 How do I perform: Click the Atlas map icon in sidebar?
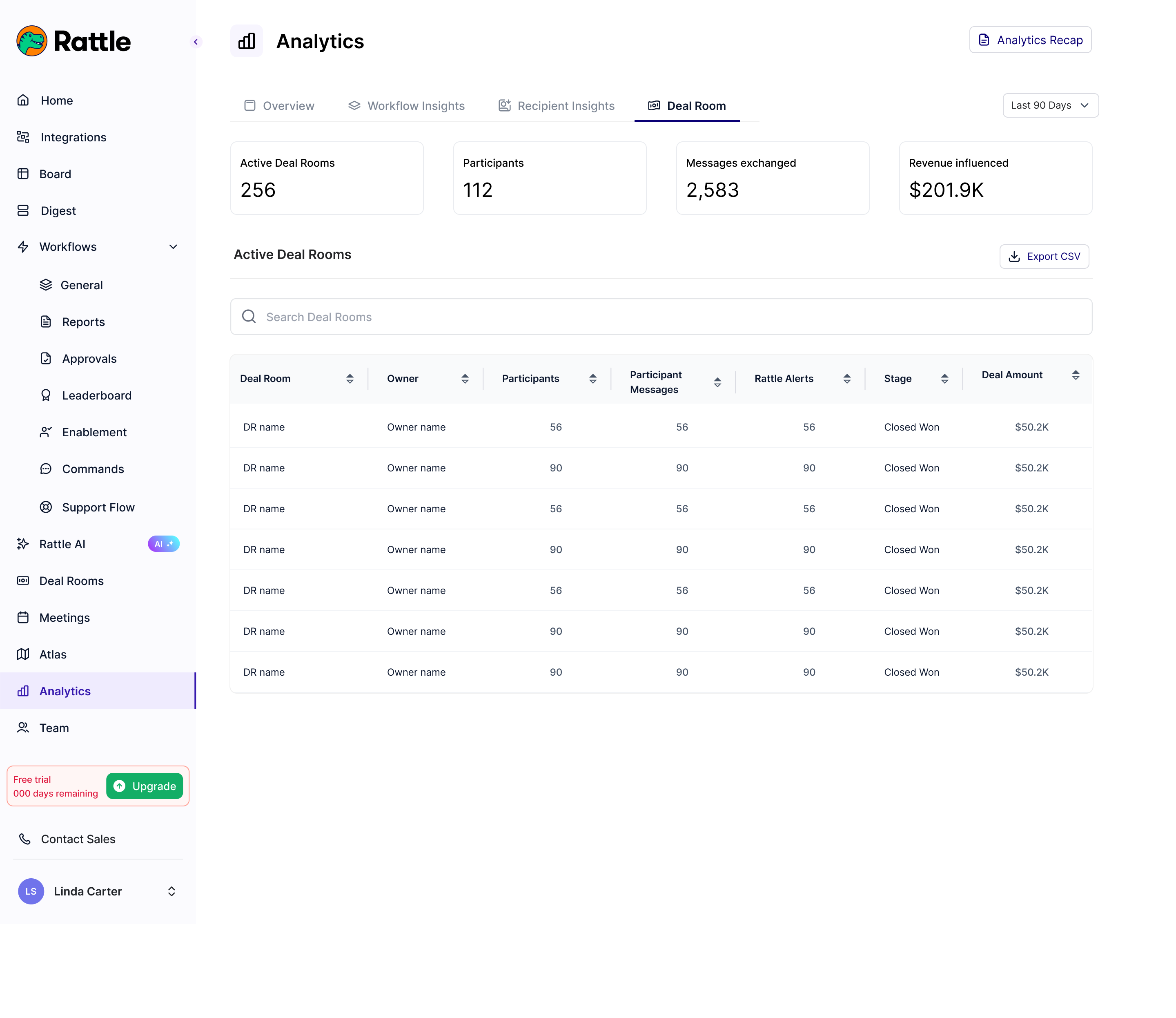pos(23,654)
